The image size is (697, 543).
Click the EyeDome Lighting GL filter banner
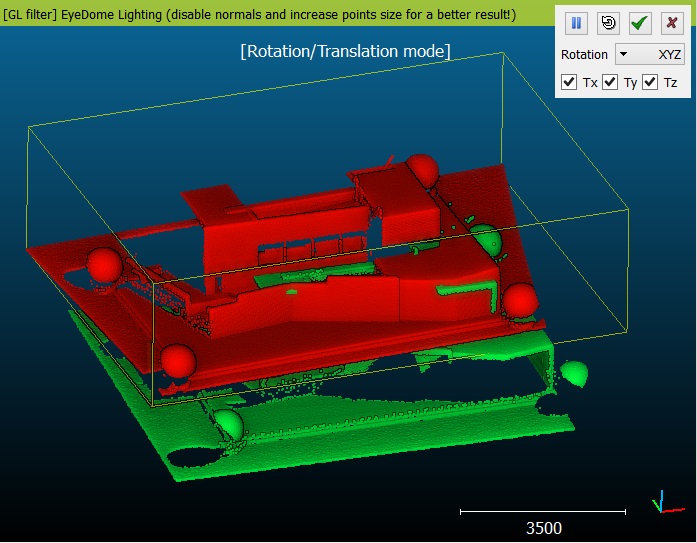(276, 14)
